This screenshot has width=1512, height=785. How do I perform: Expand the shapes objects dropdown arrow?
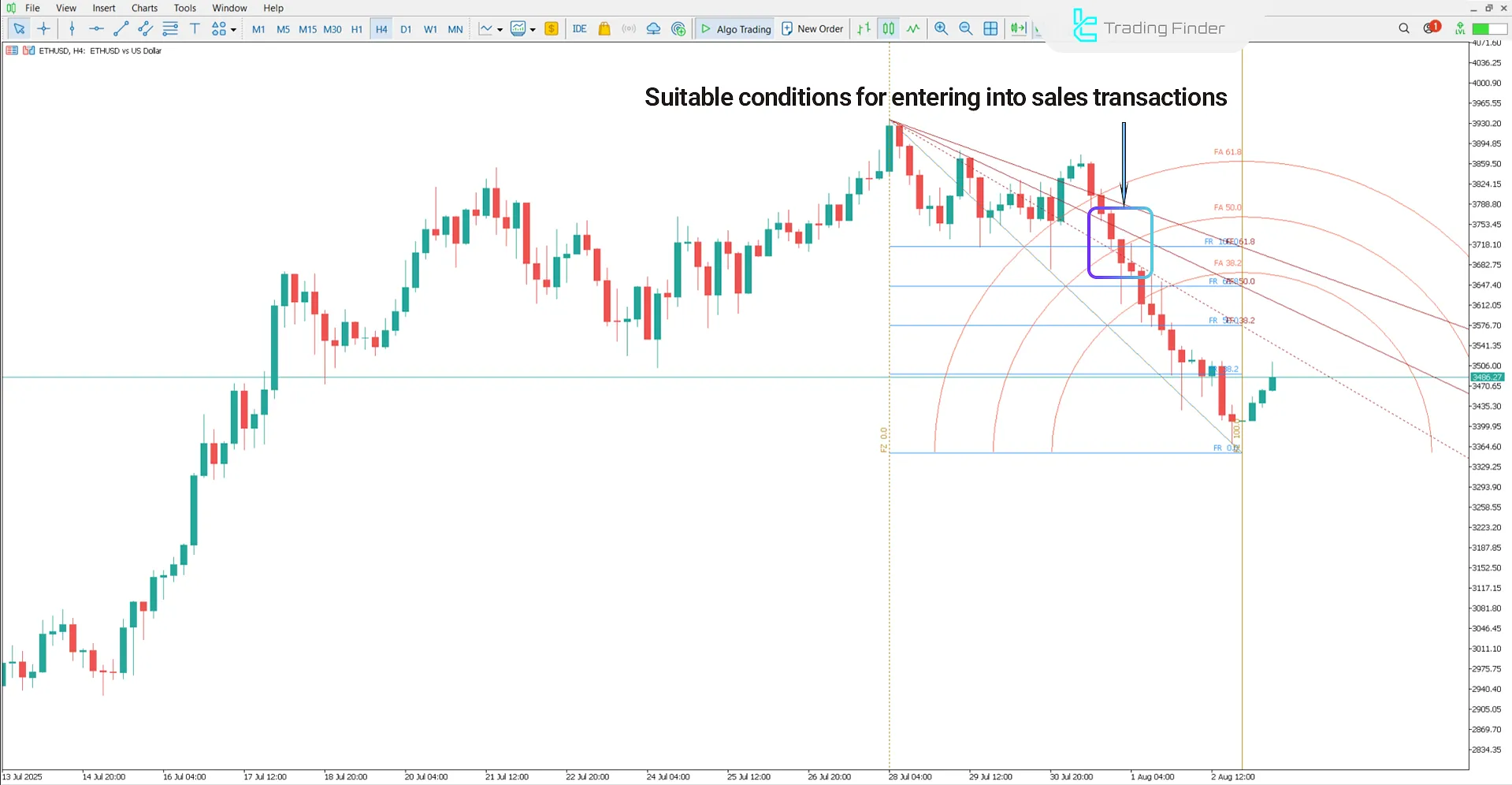[233, 29]
